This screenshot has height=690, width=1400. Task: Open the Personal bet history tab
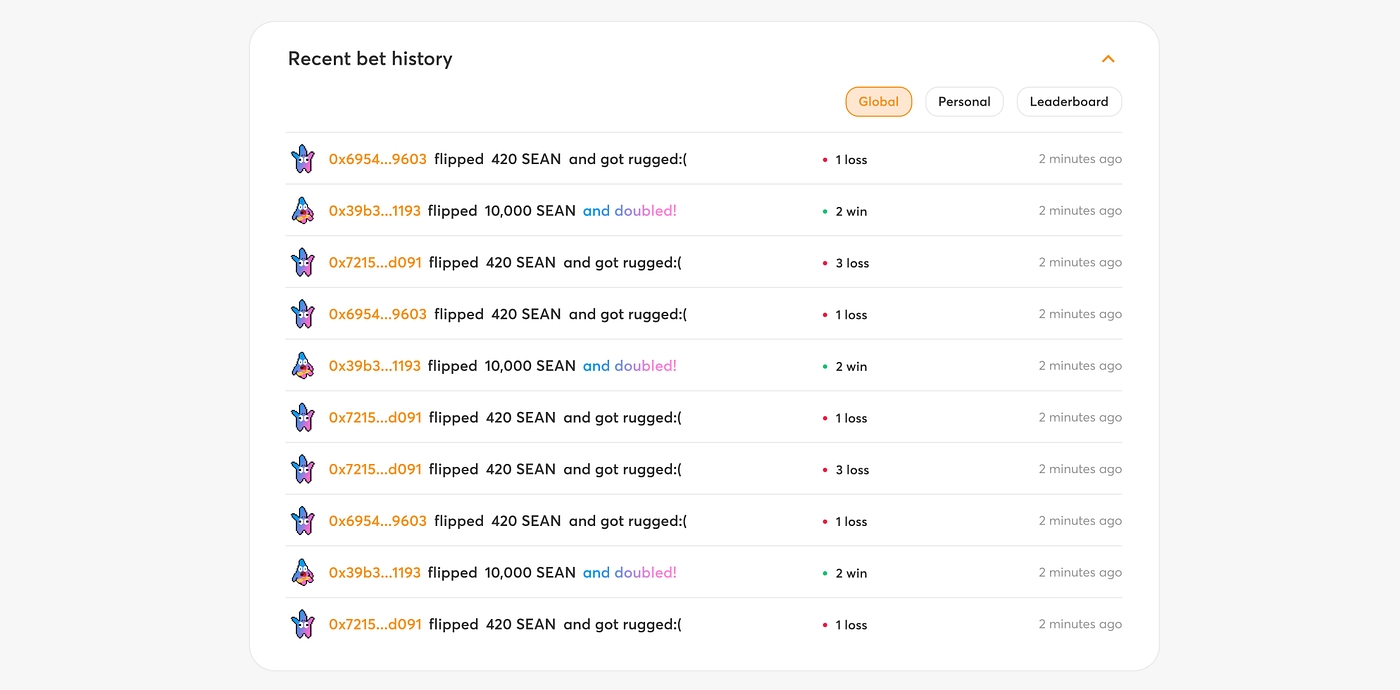click(964, 102)
